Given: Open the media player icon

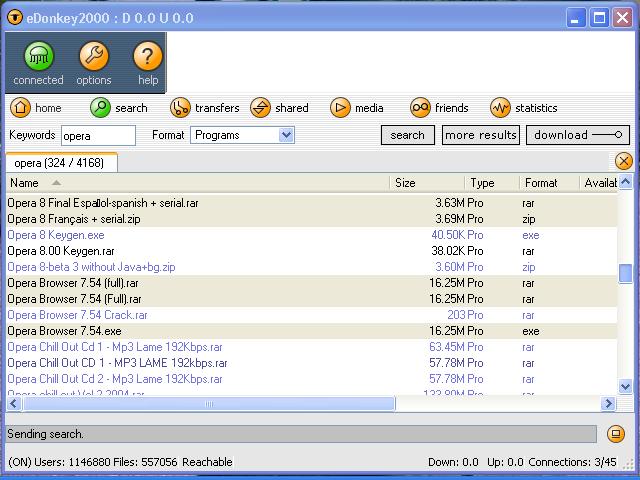Looking at the screenshot, I should click(x=340, y=108).
